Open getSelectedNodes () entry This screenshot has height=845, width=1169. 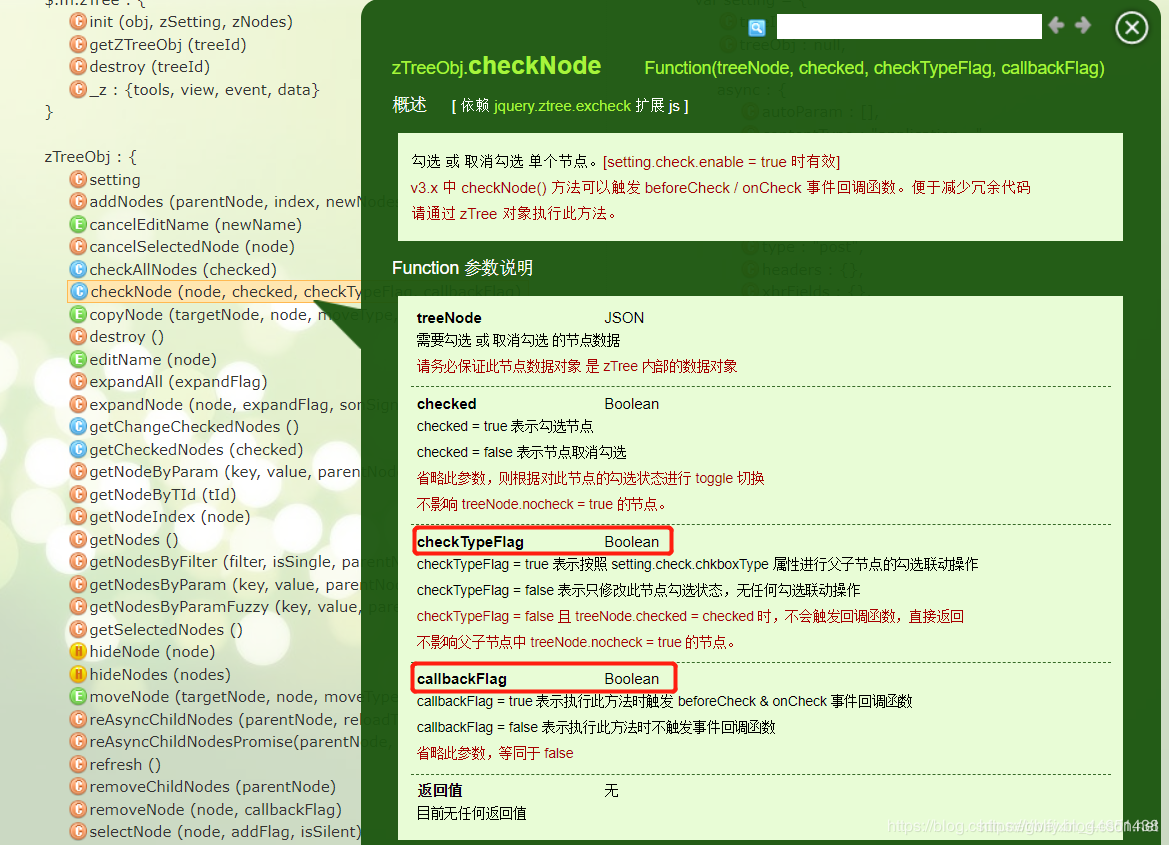(x=166, y=629)
